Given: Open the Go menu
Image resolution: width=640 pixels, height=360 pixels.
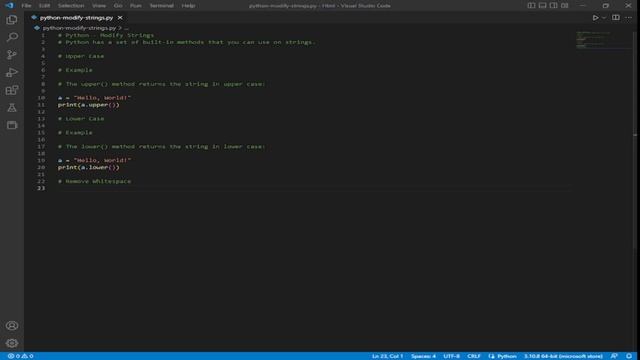Looking at the screenshot, I should click(118, 6).
